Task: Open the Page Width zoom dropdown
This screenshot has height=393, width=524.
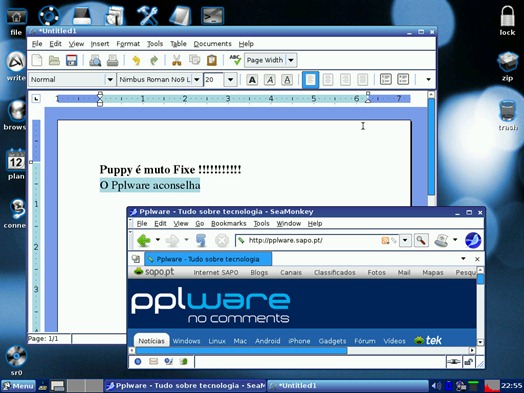Action: point(291,60)
